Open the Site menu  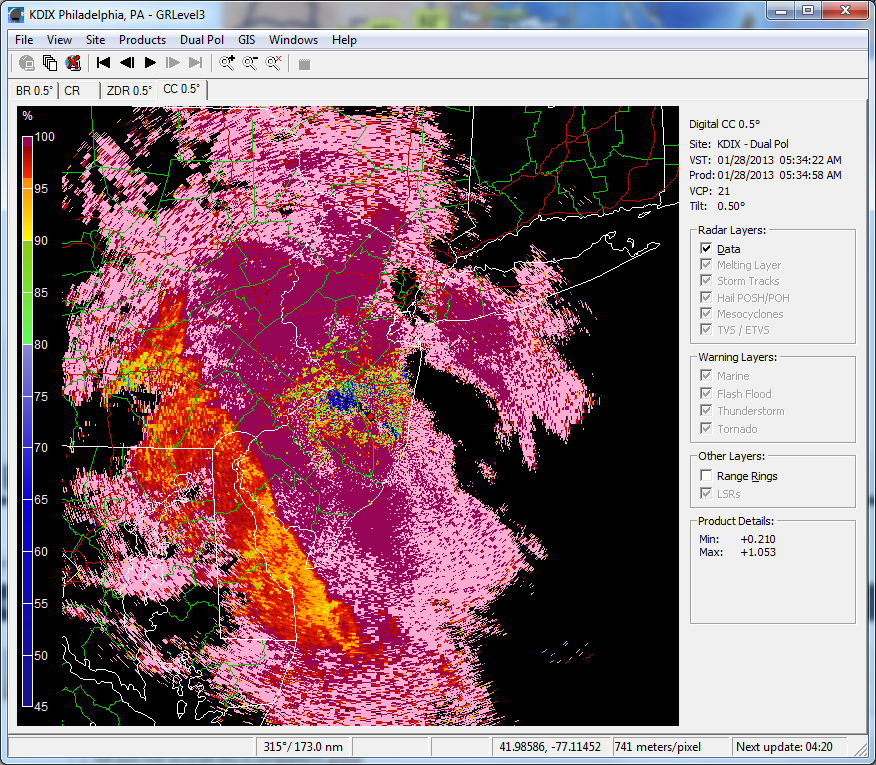pyautogui.click(x=96, y=40)
